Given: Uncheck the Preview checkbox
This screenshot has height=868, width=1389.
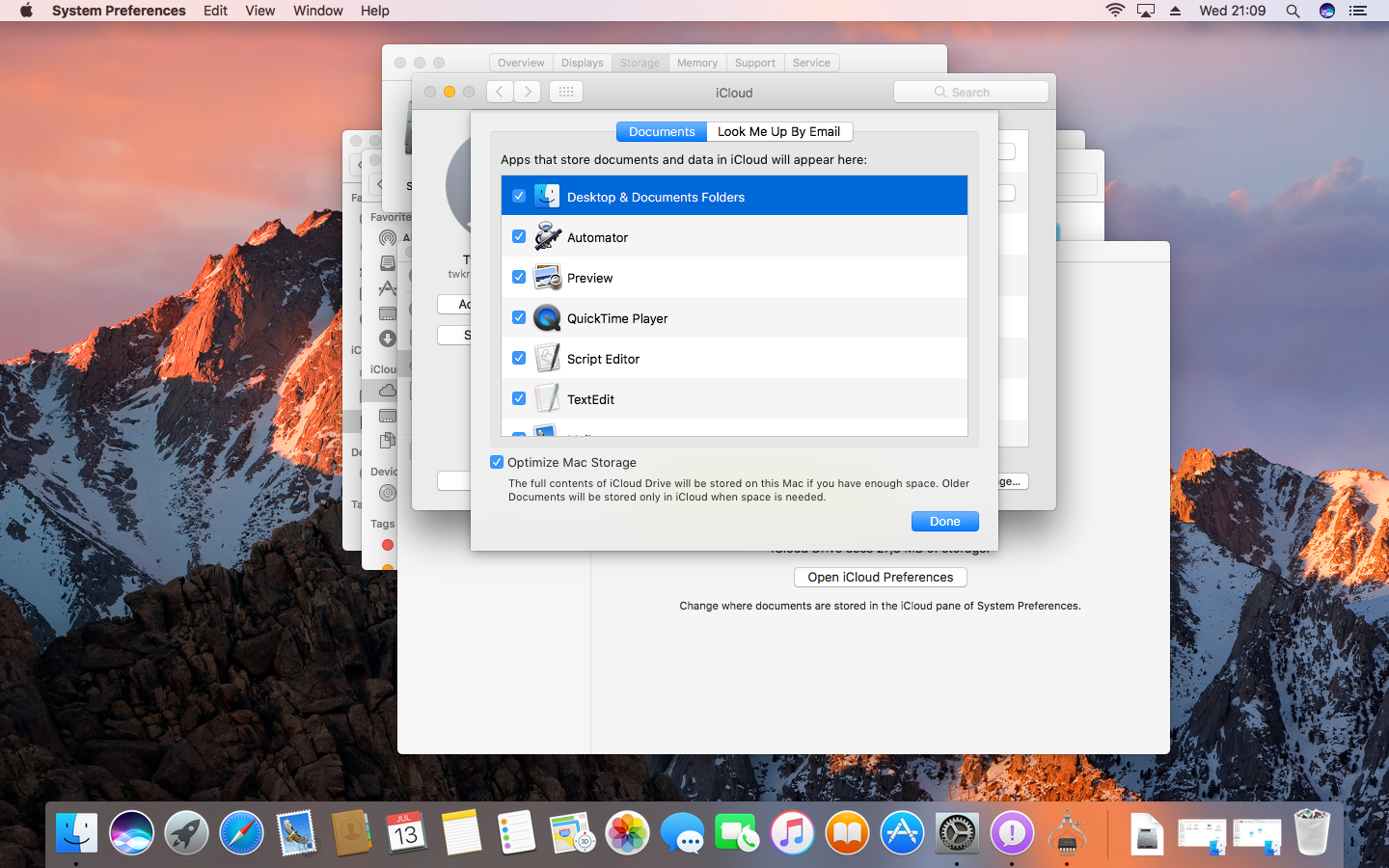Looking at the screenshot, I should (x=519, y=277).
